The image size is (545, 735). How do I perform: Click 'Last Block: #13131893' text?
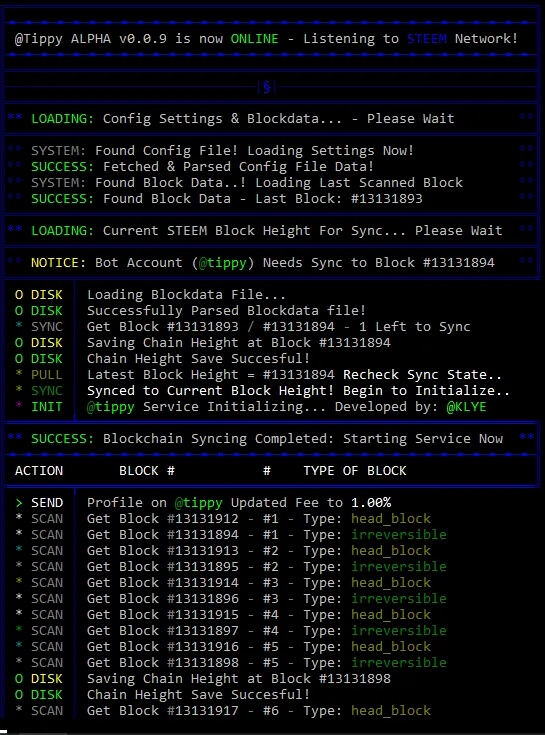click(338, 199)
